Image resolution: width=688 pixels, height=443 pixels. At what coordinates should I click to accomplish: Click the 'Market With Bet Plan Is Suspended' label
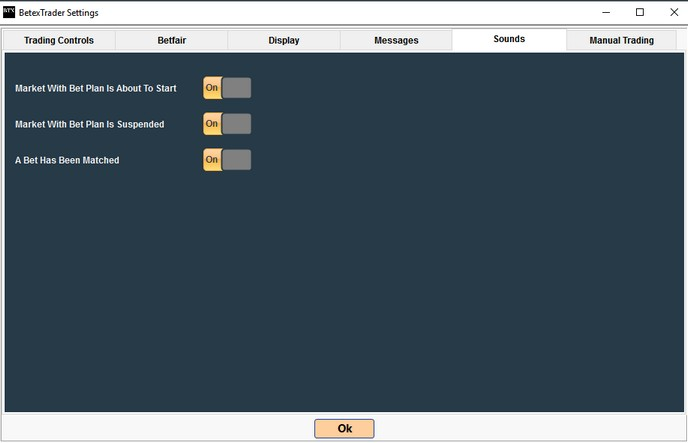pyautogui.click(x=90, y=125)
